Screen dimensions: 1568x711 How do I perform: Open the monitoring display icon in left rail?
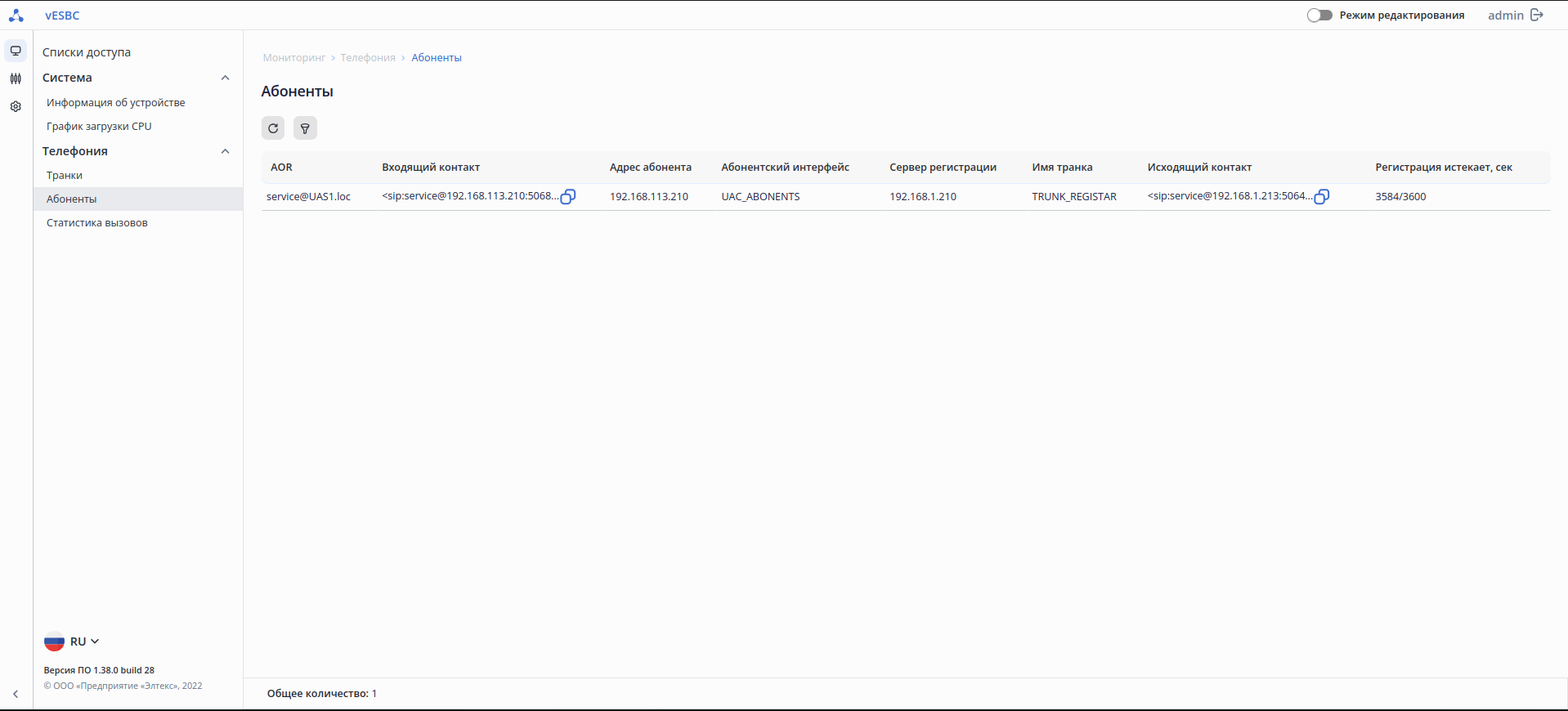click(16, 51)
